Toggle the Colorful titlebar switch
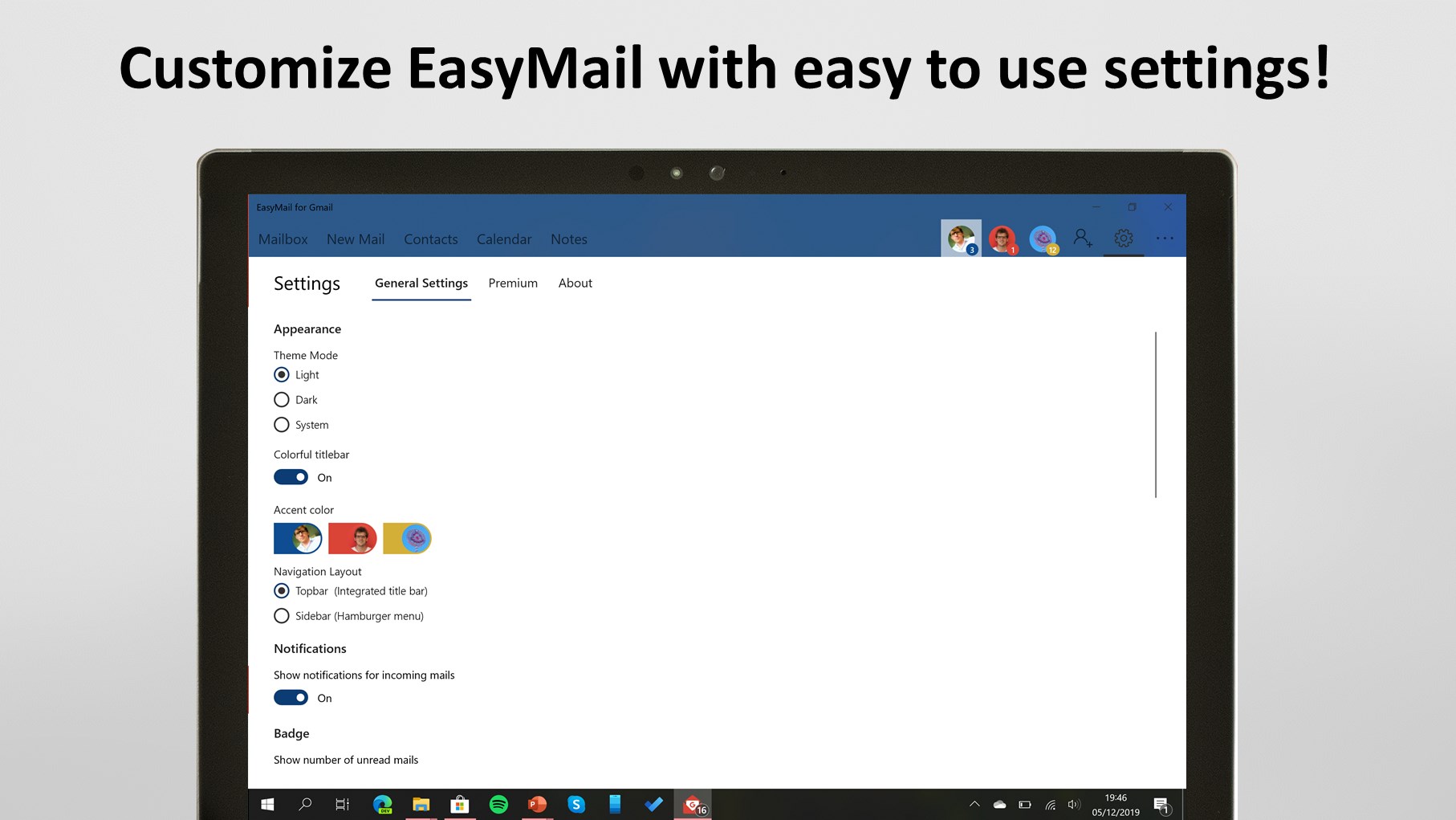The height and width of the screenshot is (820, 1456). coord(291,477)
